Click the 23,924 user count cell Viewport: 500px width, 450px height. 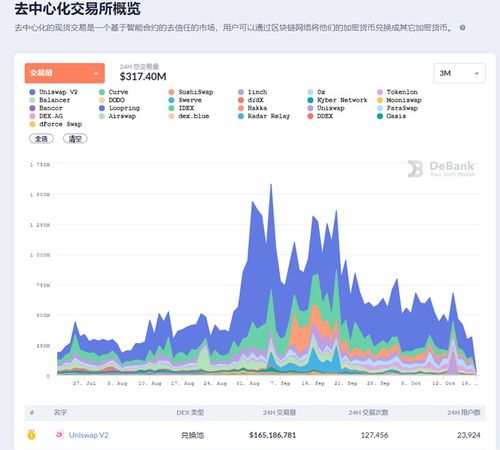(x=469, y=435)
